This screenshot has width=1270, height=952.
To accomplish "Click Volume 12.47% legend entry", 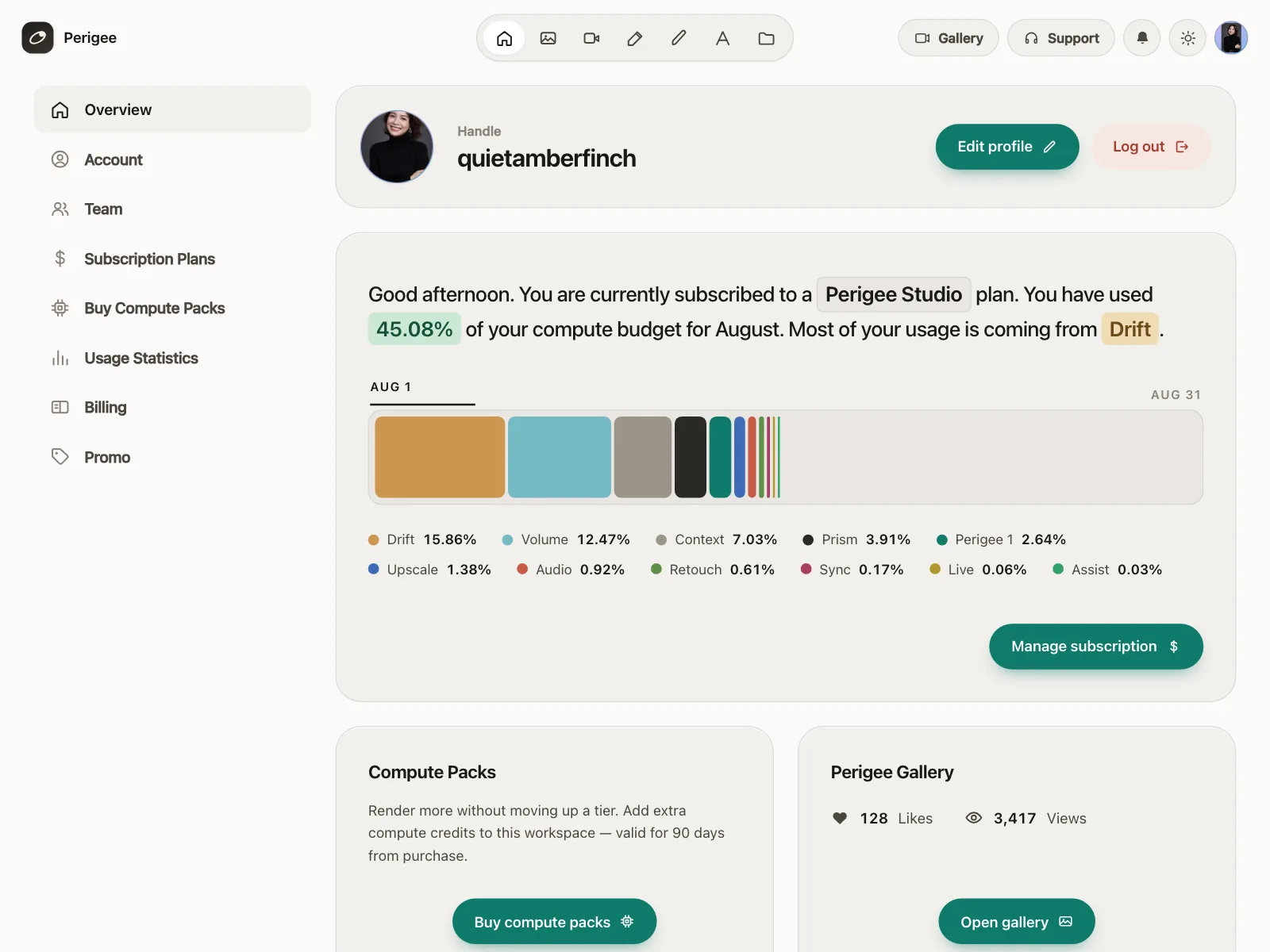I will [x=566, y=539].
